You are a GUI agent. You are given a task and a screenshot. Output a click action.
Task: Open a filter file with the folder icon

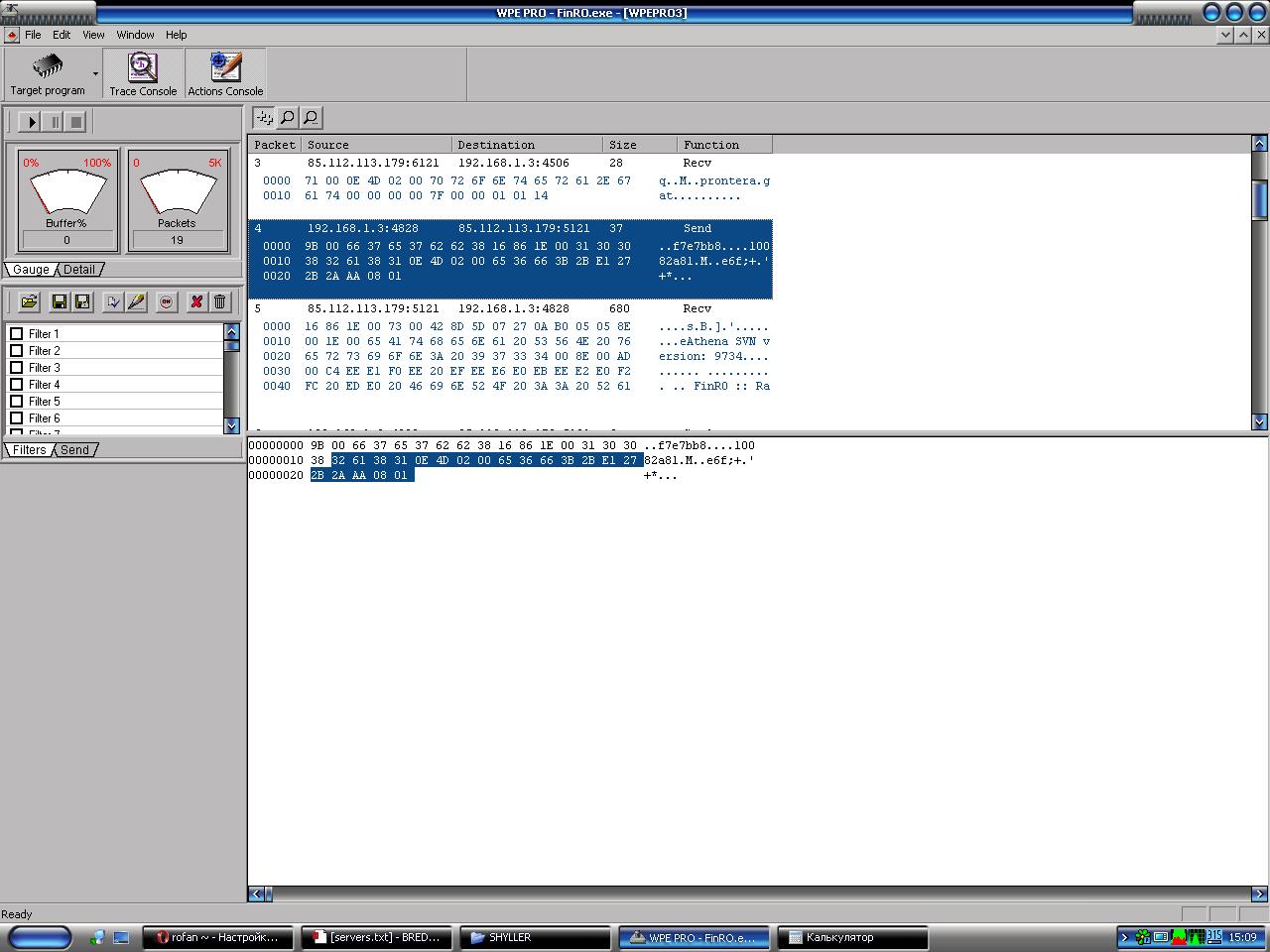(x=29, y=301)
